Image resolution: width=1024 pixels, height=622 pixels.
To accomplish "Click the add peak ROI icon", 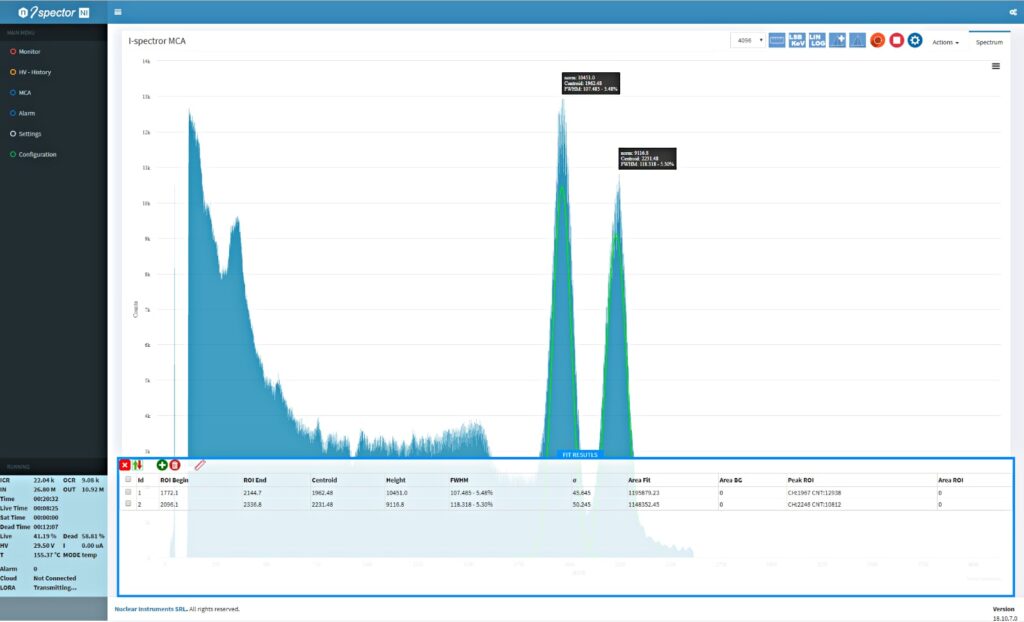I will (837, 41).
